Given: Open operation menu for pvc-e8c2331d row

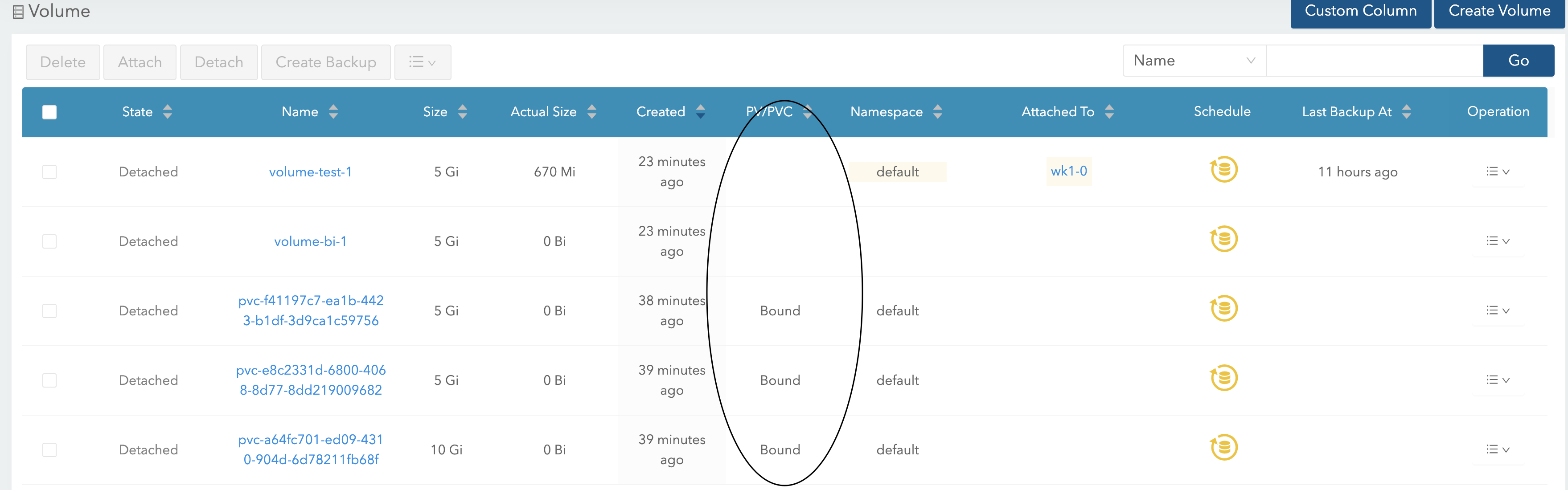Looking at the screenshot, I should (x=1497, y=380).
